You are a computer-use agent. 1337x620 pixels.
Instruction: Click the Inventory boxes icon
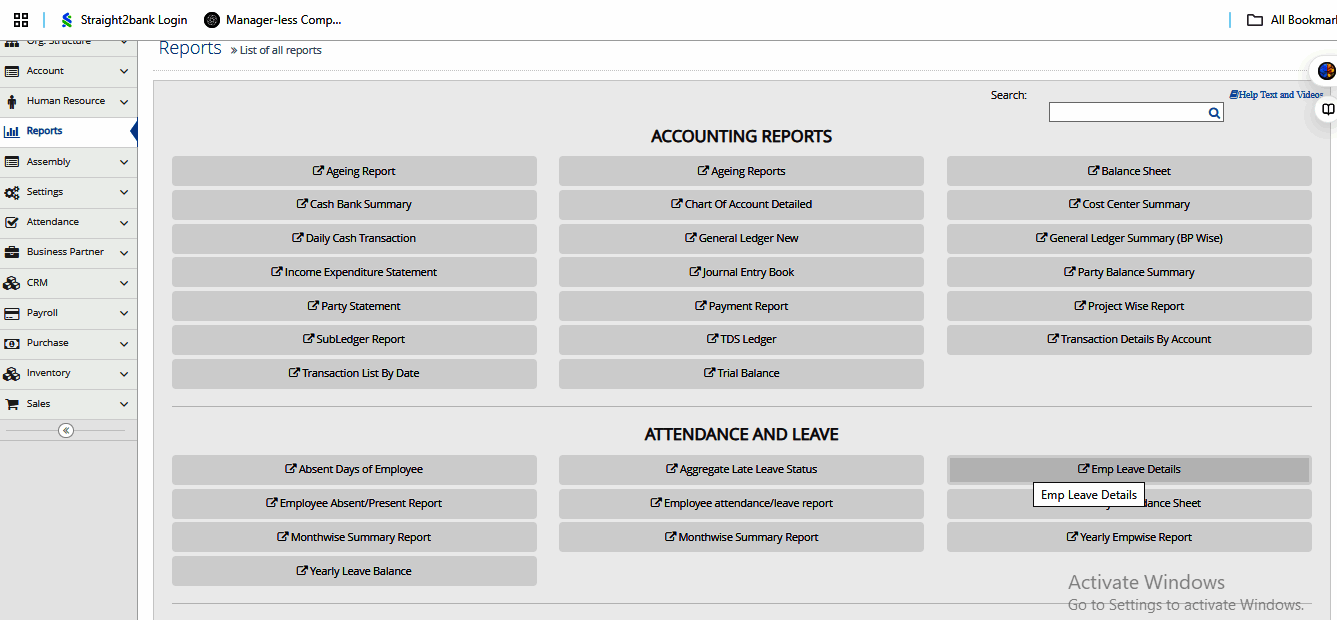(12, 374)
